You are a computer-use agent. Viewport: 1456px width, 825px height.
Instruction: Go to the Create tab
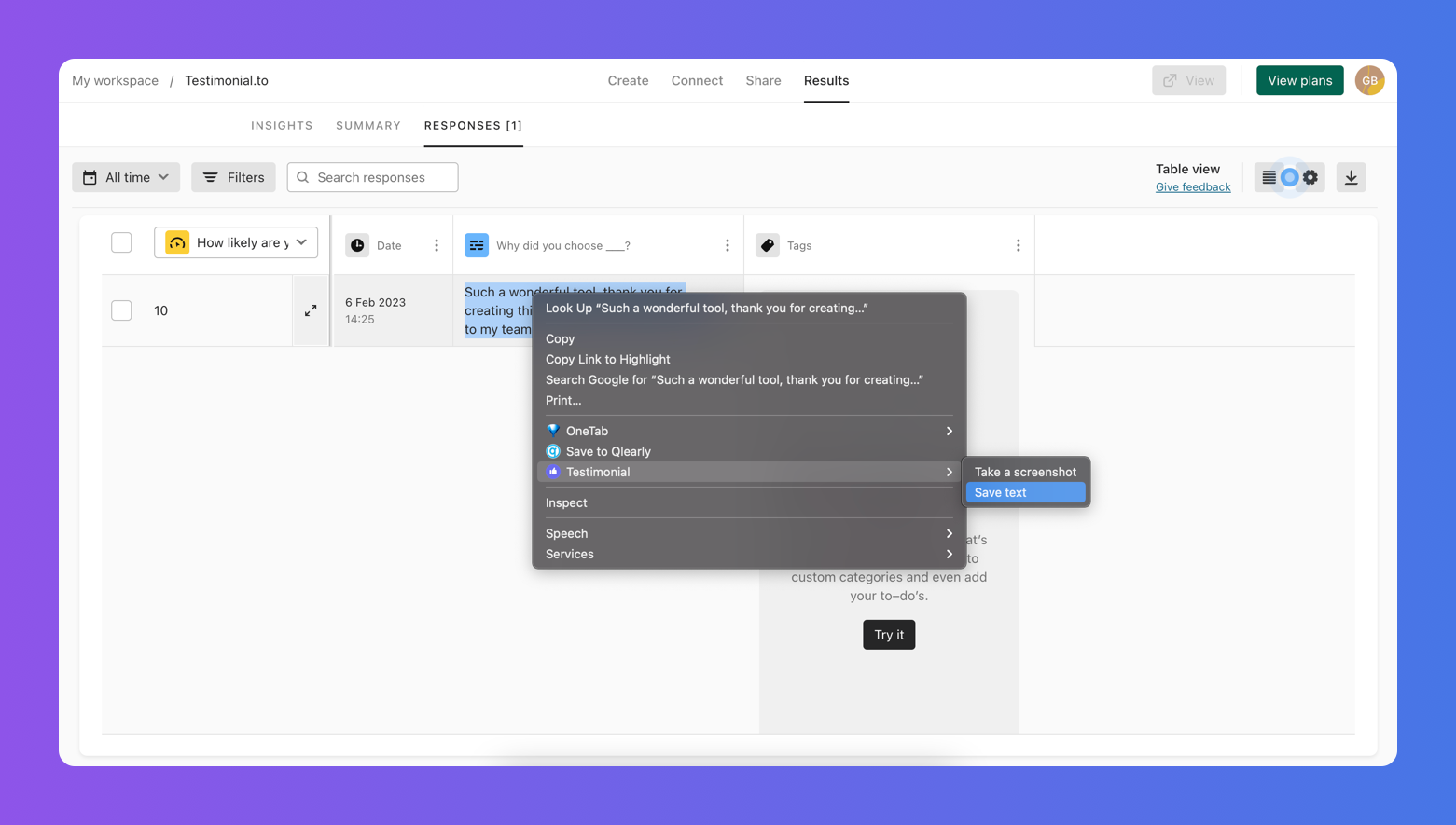coord(628,80)
